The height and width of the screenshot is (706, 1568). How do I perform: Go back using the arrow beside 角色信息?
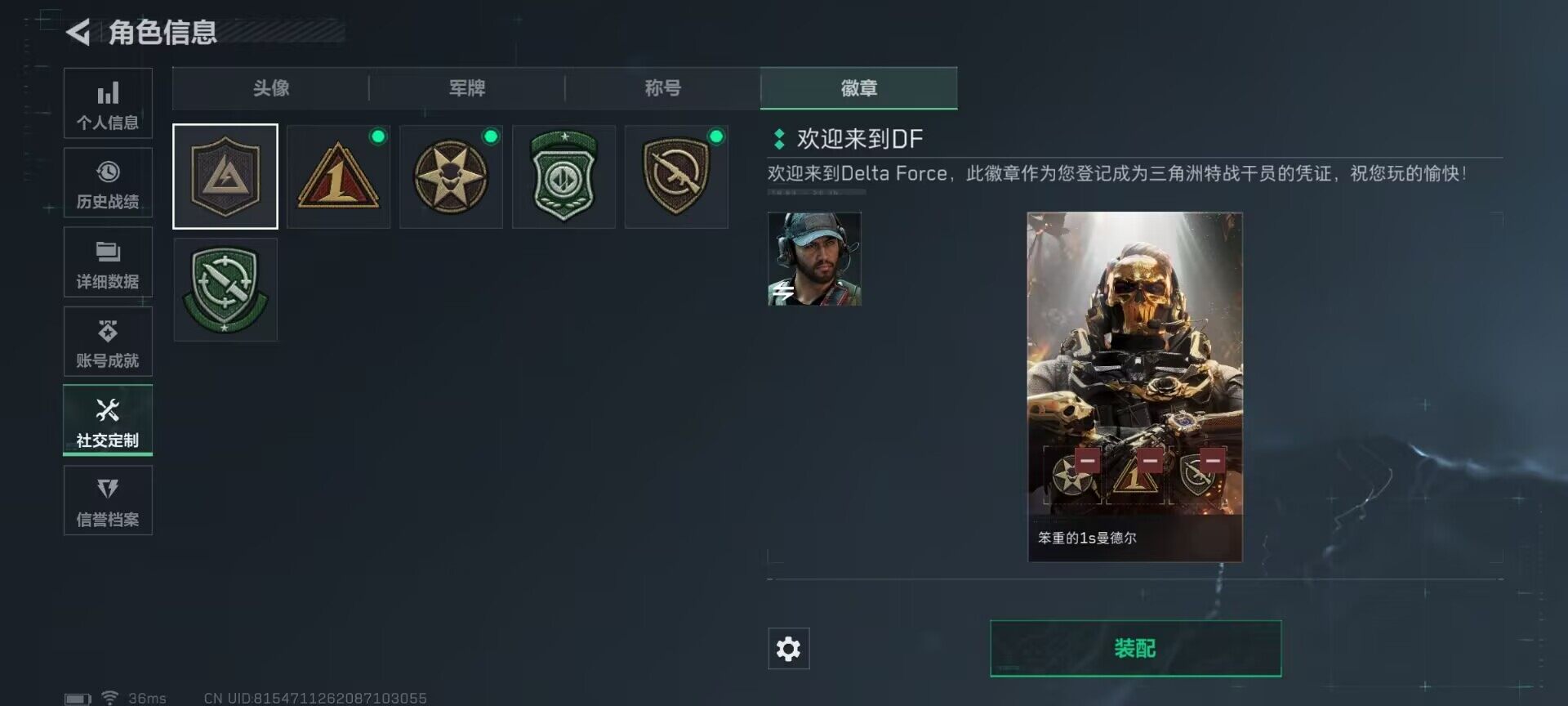(x=78, y=33)
